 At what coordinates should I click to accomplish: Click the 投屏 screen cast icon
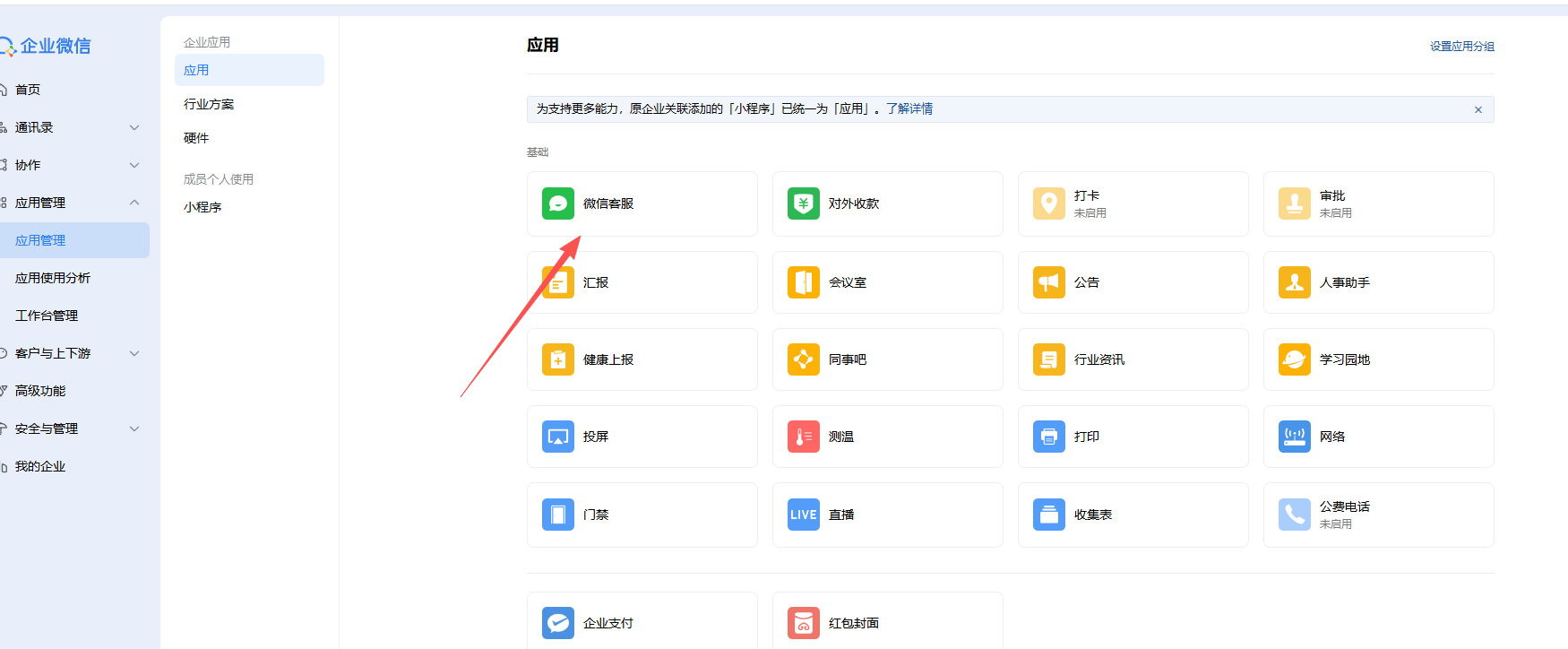(x=558, y=437)
